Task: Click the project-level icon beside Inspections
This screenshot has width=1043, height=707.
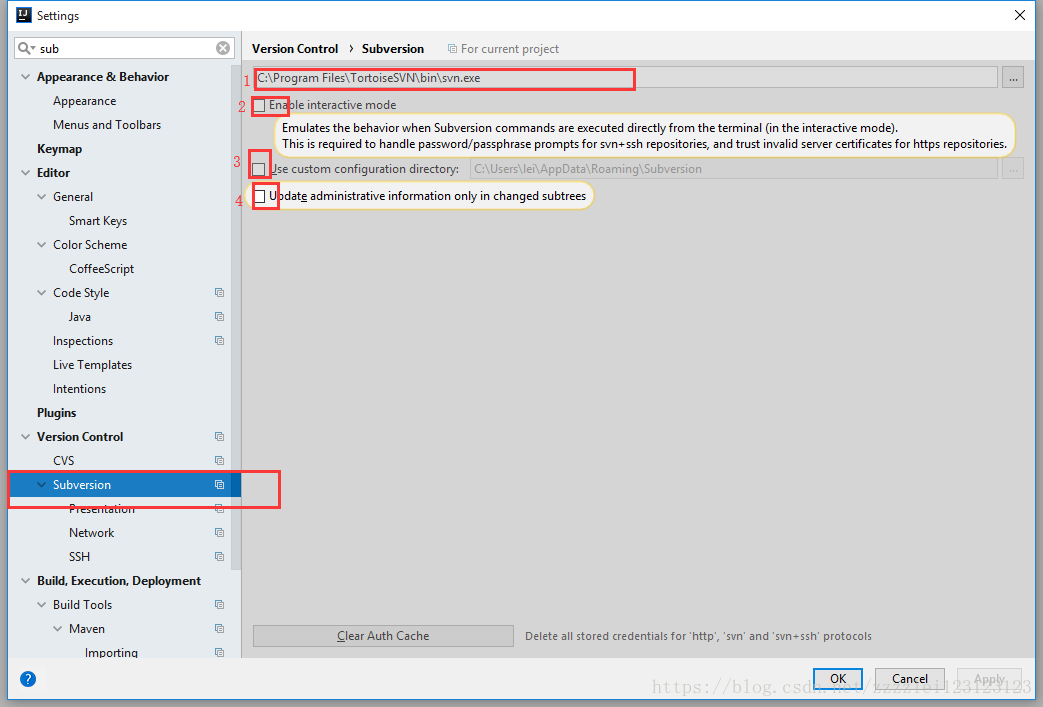Action: 220,341
